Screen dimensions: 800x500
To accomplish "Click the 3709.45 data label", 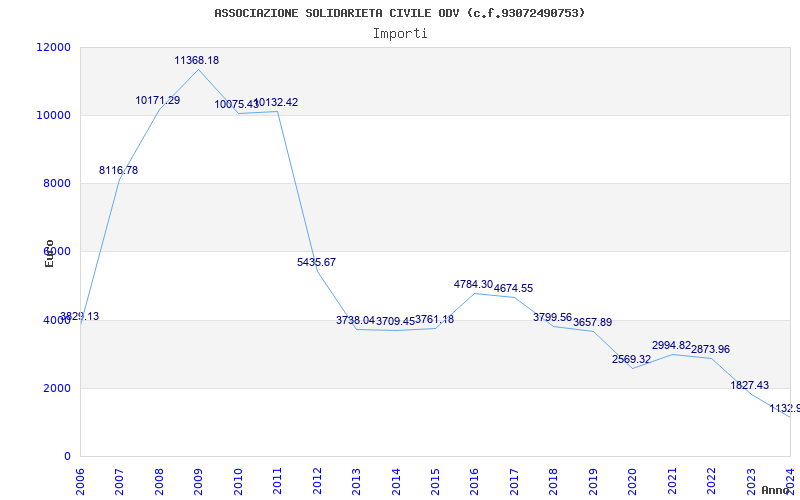I will coord(395,321).
